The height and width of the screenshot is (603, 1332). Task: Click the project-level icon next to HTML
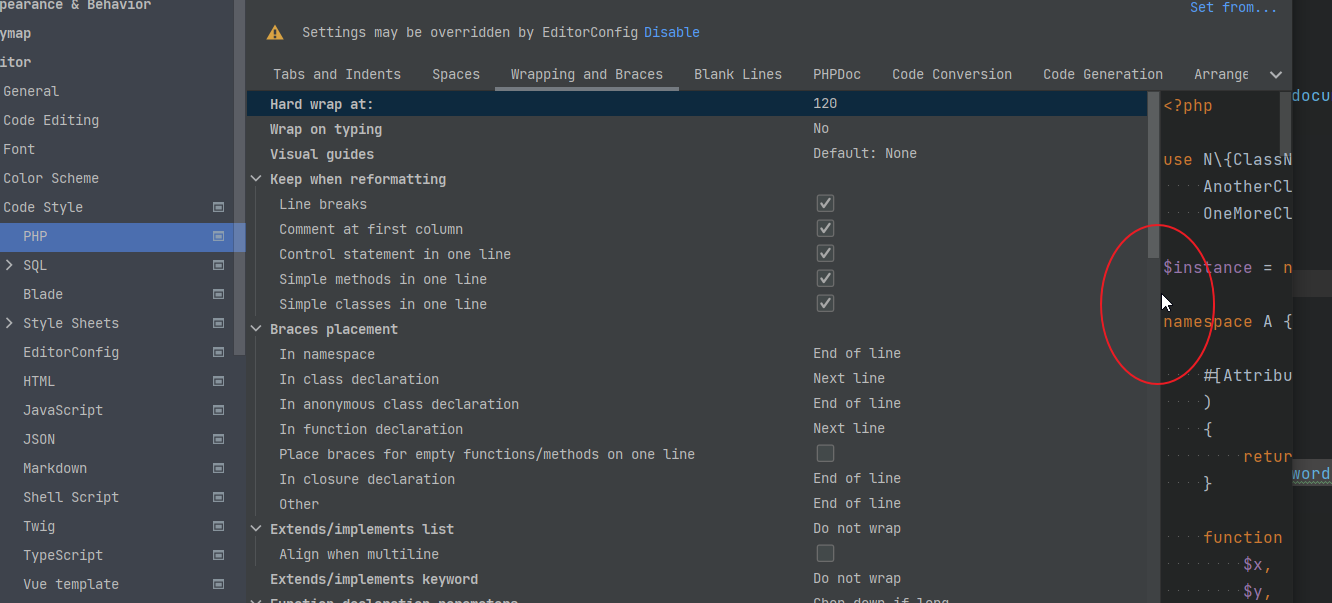[x=218, y=381]
